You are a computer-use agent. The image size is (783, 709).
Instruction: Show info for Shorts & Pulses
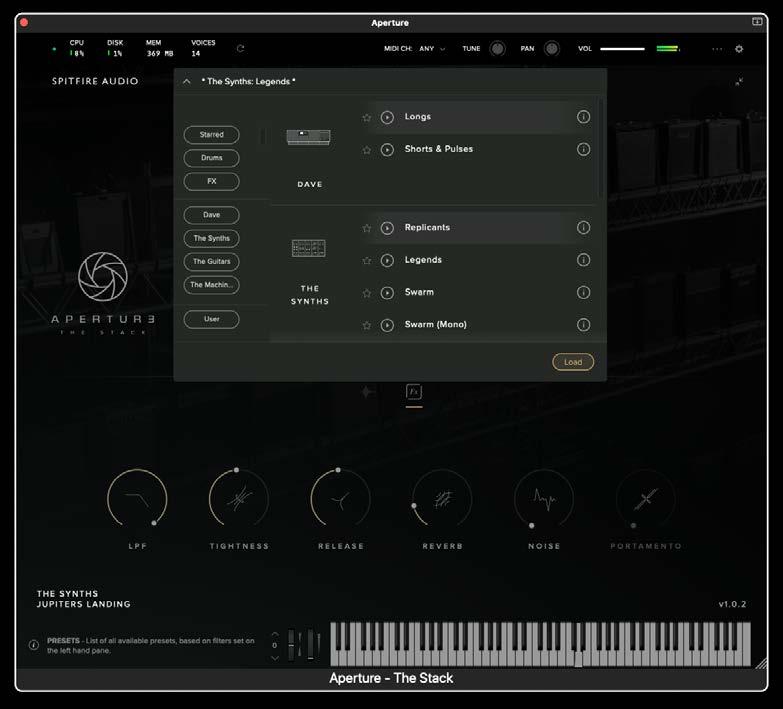pyautogui.click(x=583, y=149)
